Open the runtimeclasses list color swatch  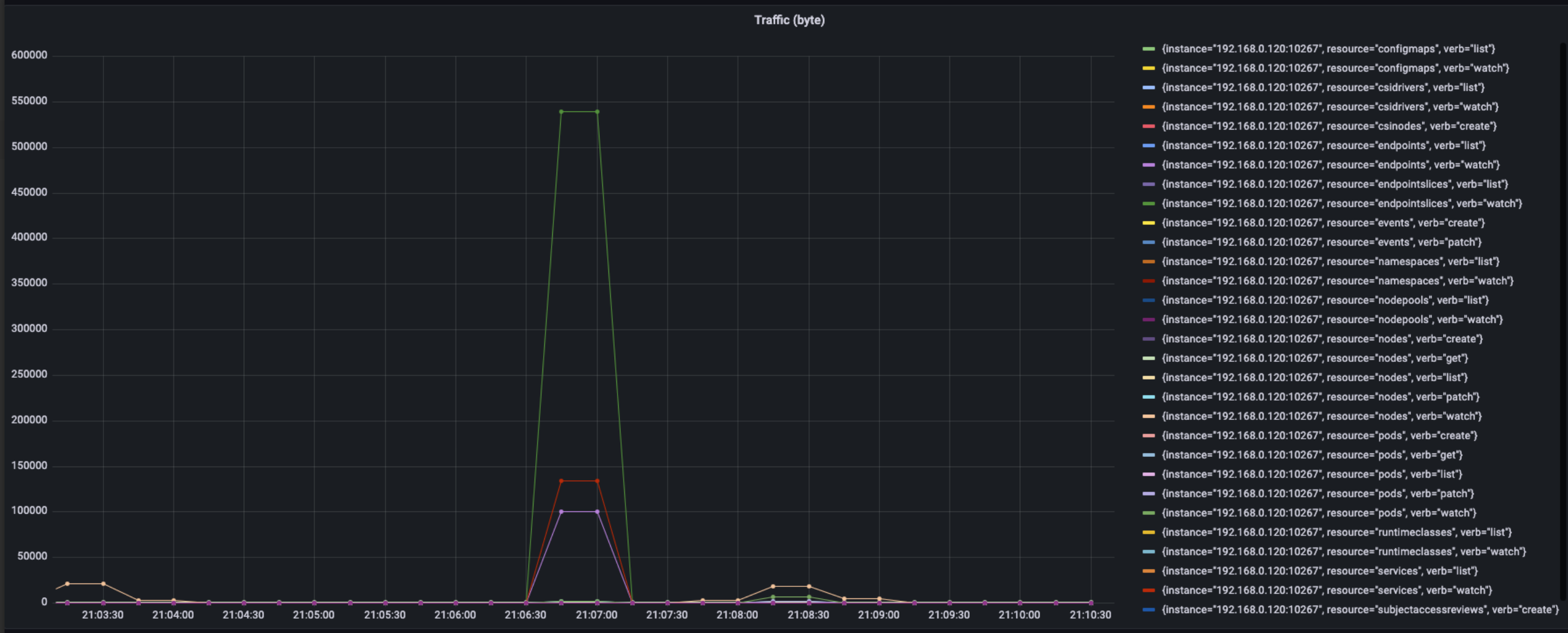click(1149, 532)
